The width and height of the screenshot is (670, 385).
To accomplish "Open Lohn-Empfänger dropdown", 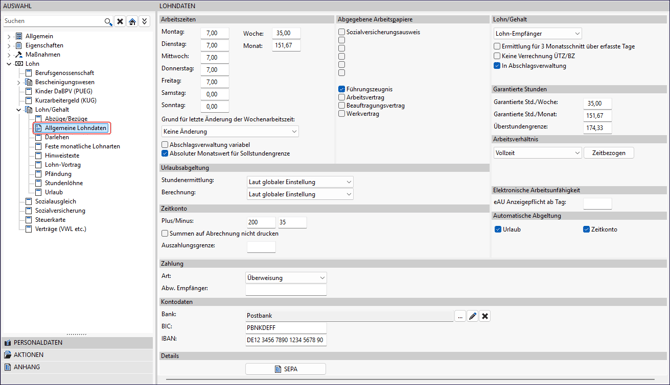I will (538, 33).
